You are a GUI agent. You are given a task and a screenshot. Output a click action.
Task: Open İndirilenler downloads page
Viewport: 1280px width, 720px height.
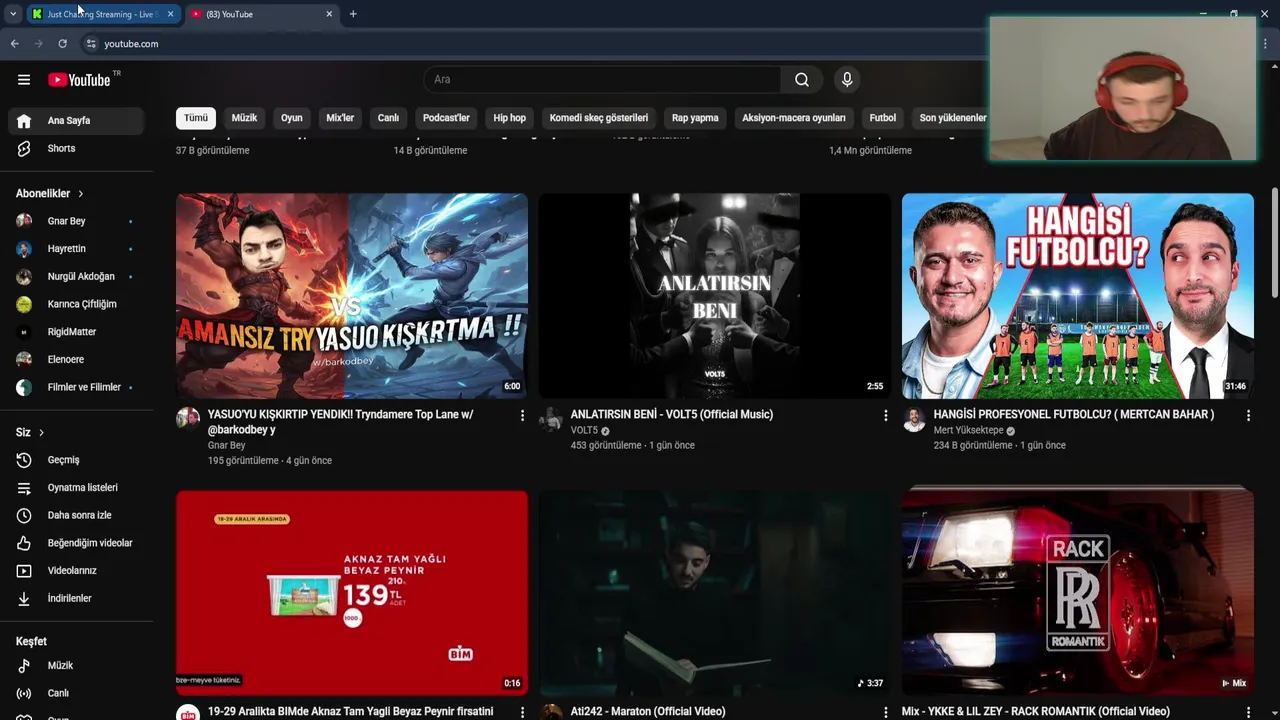76,598
